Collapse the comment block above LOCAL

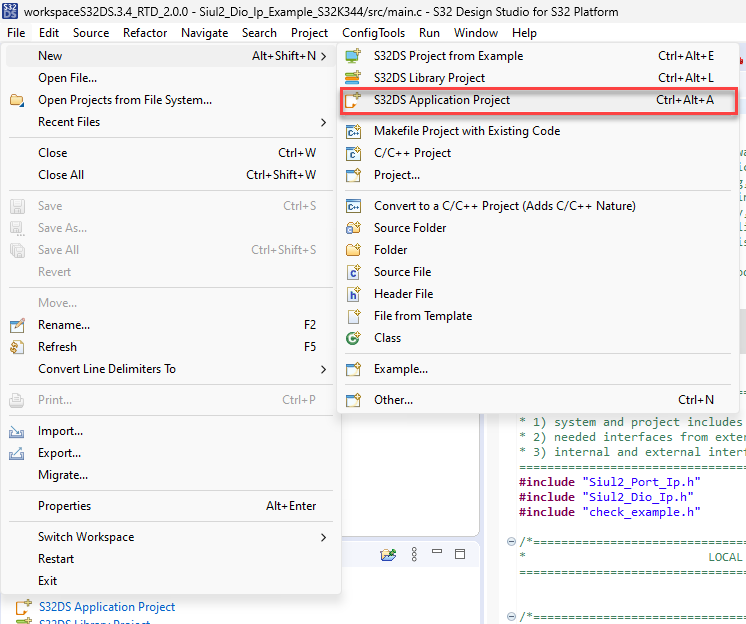point(512,541)
